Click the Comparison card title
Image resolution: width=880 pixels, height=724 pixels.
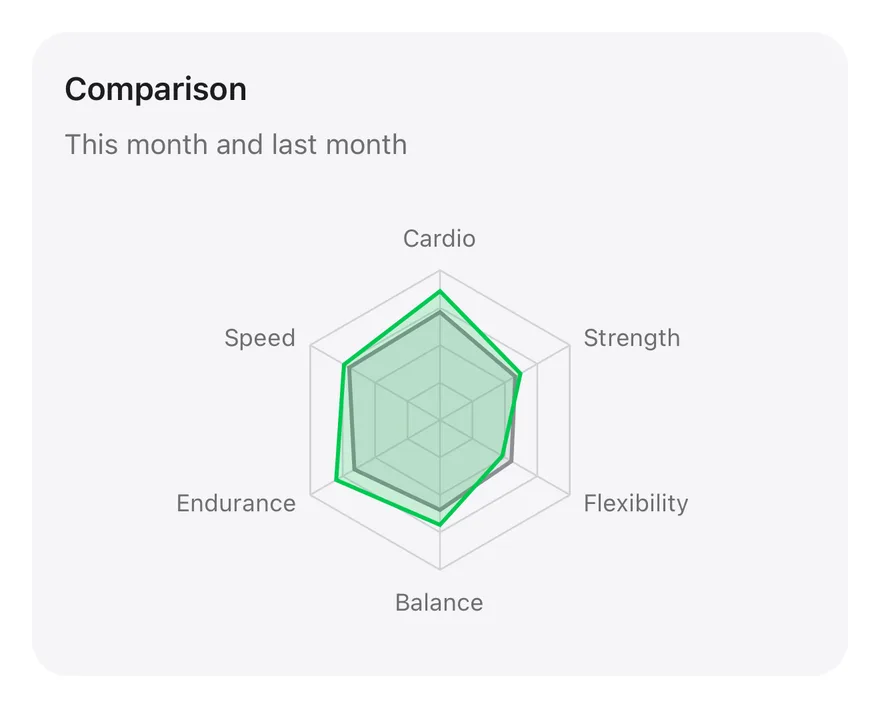[155, 89]
